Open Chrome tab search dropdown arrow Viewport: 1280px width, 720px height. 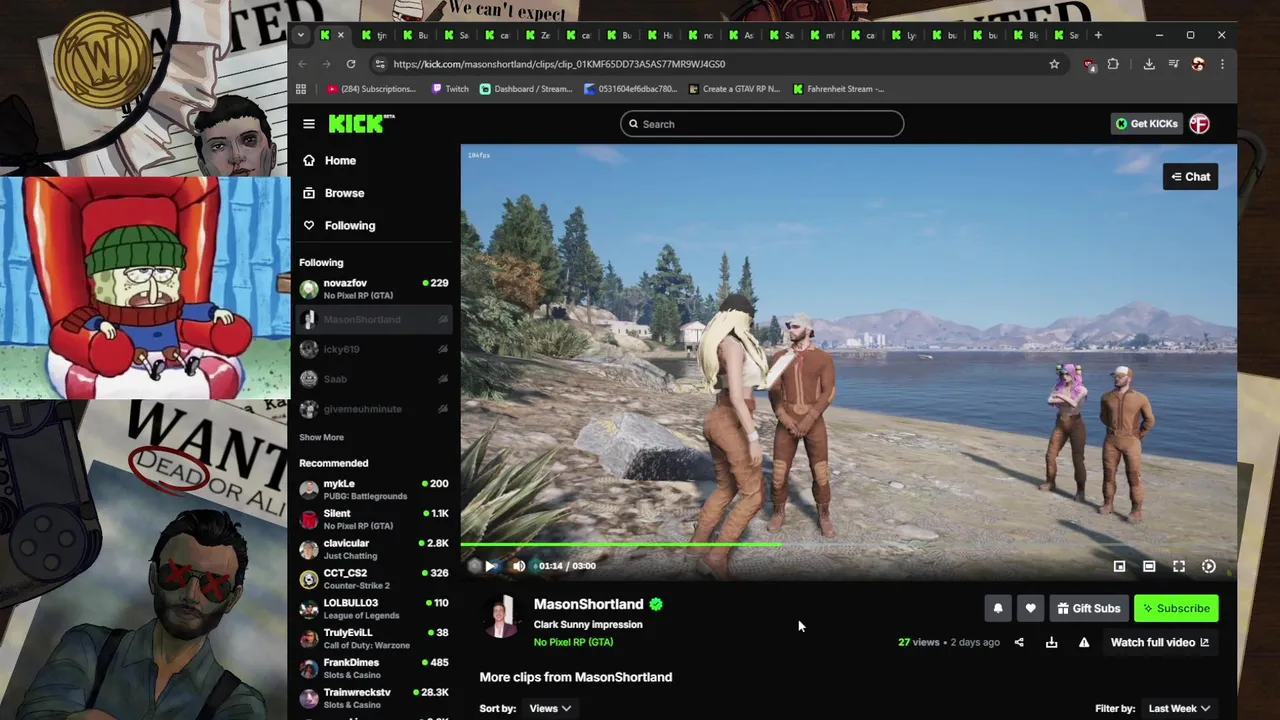pyautogui.click(x=300, y=35)
